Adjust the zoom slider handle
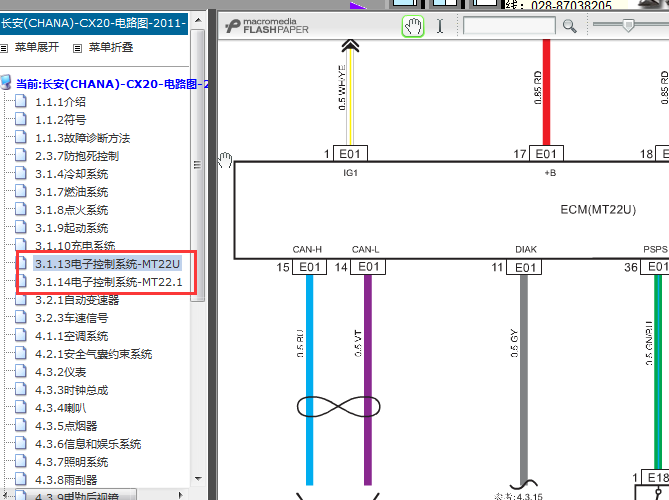The image size is (669, 500). [628, 25]
